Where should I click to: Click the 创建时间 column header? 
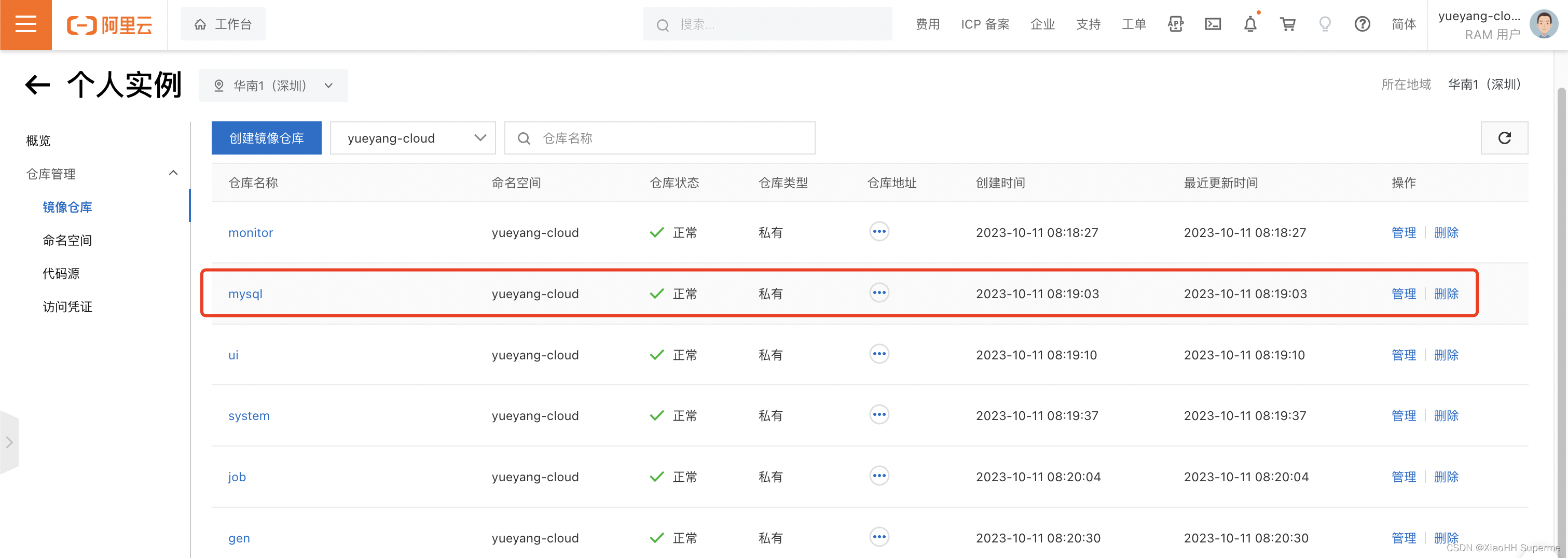[x=1000, y=183]
